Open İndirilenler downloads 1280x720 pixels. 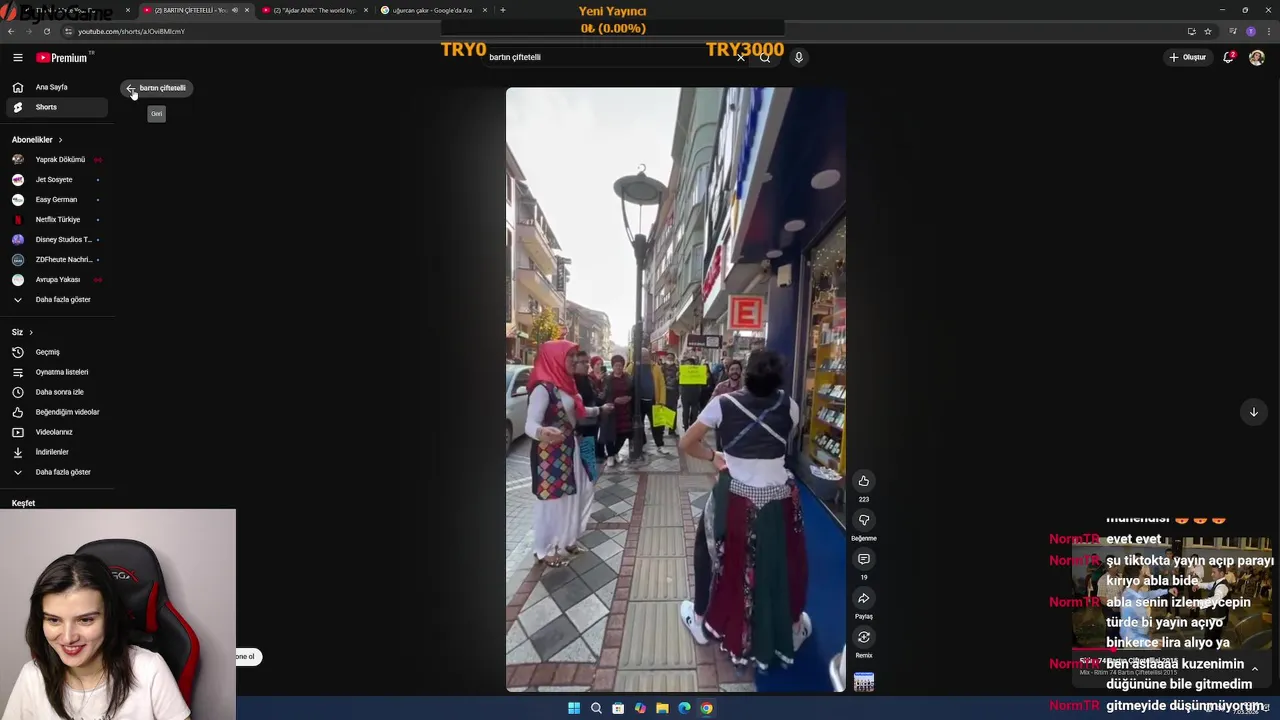coord(56,452)
